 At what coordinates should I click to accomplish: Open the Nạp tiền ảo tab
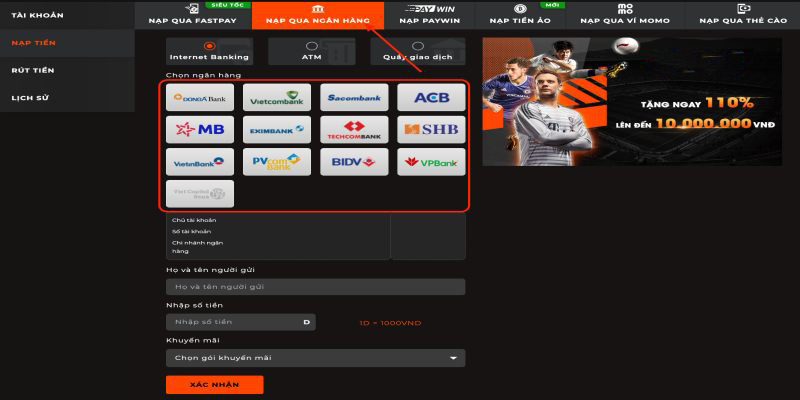pos(520,15)
